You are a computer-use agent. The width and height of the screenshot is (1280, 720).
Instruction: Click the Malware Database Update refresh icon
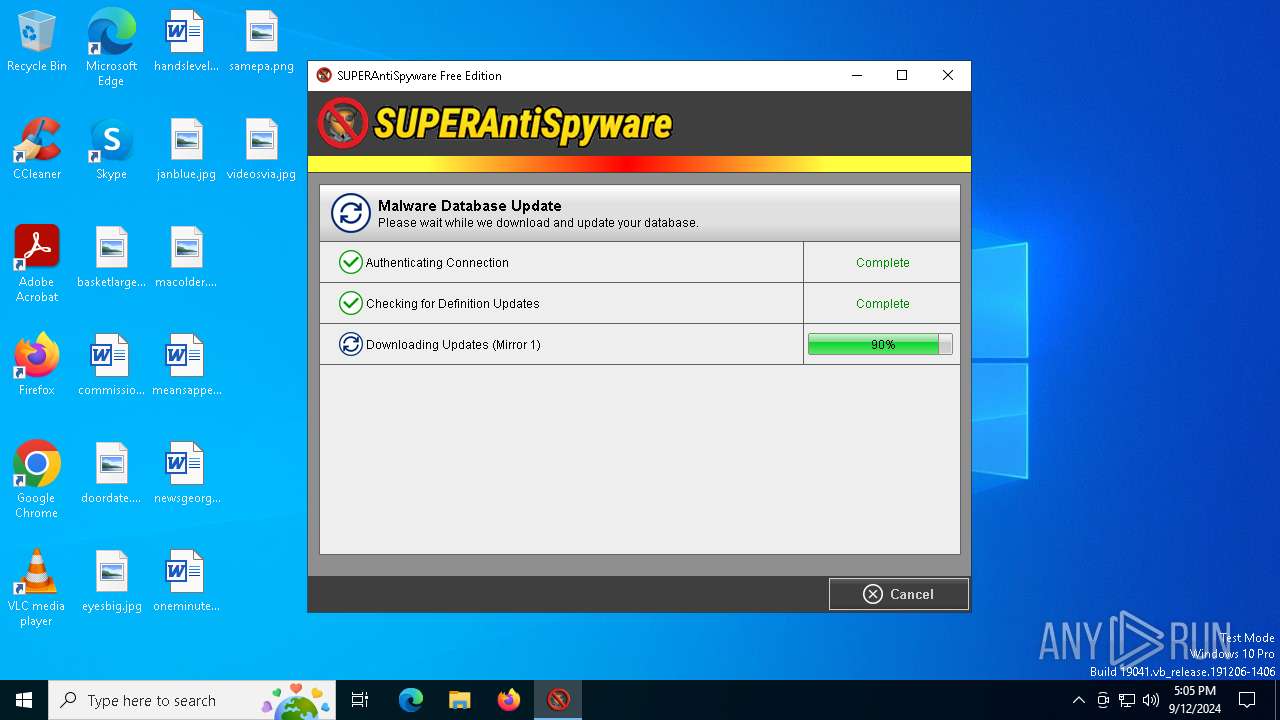tap(351, 213)
